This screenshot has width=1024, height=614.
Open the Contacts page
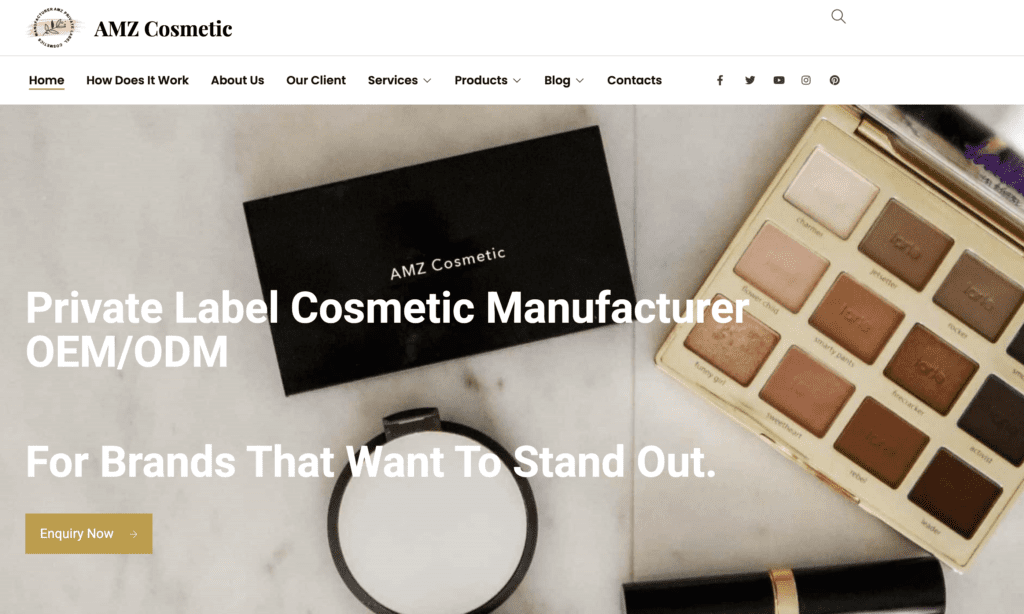[634, 80]
